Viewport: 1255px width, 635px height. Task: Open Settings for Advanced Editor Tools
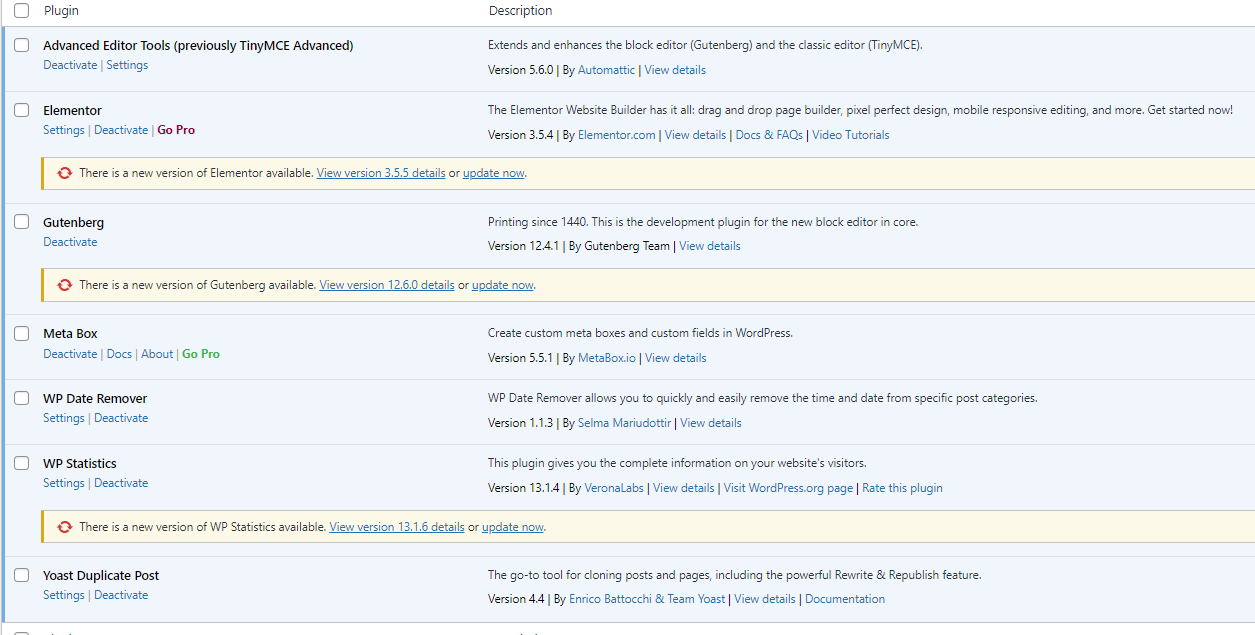[127, 65]
